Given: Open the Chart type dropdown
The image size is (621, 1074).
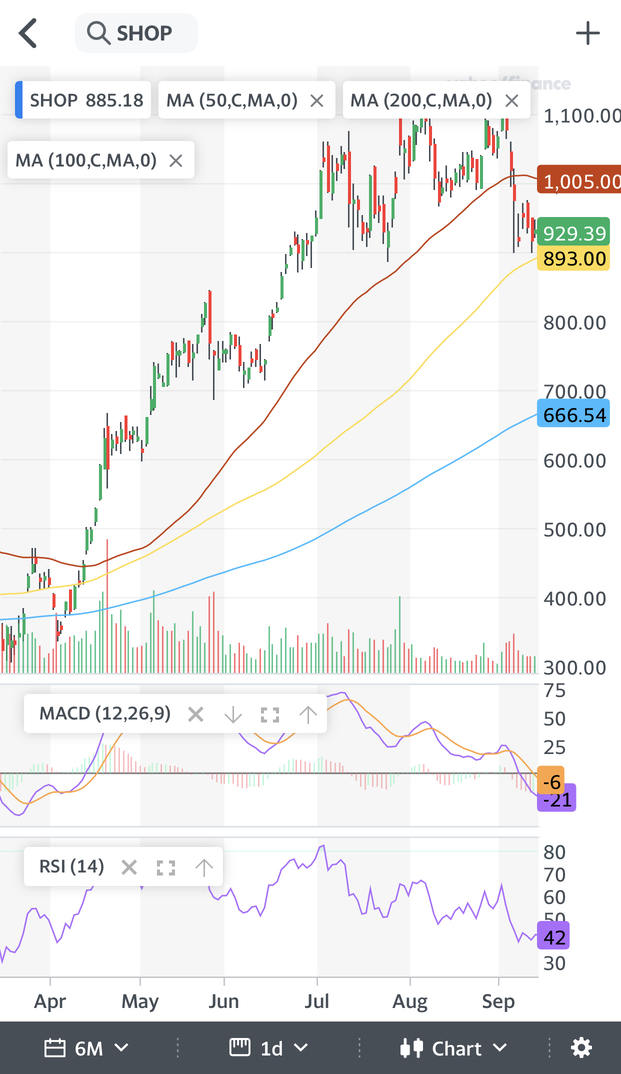Looking at the screenshot, I should [454, 1047].
